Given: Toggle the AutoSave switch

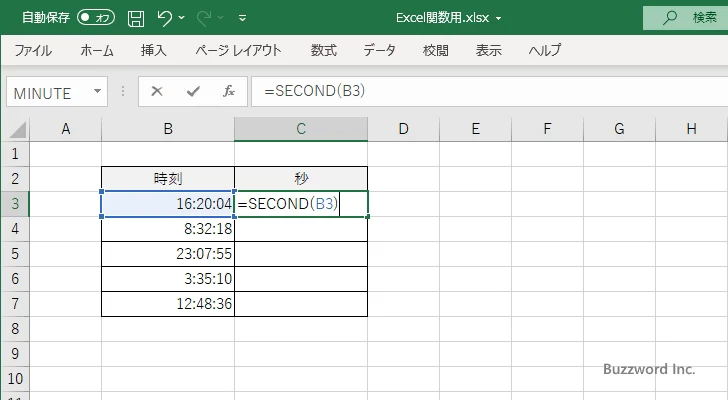Looking at the screenshot, I should tap(96, 18).
